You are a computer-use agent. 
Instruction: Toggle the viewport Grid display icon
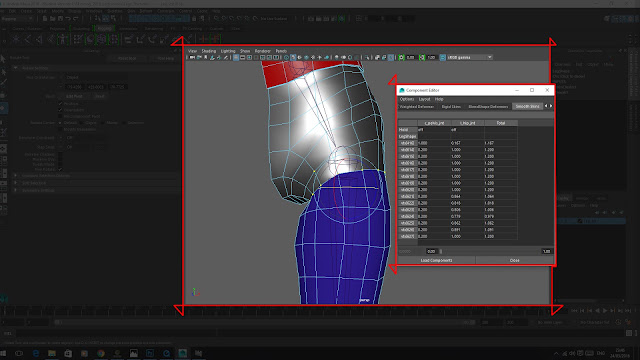(236, 58)
